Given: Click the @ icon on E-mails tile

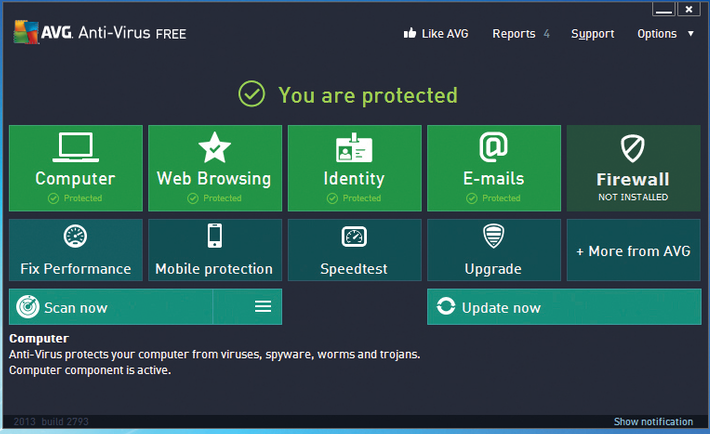Looking at the screenshot, I should point(494,147).
